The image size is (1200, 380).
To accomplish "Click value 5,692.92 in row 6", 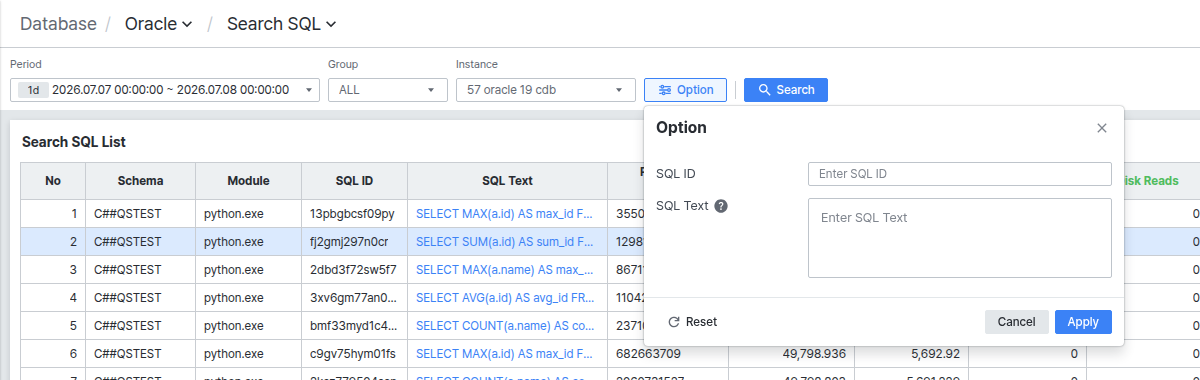I will click(x=936, y=354).
